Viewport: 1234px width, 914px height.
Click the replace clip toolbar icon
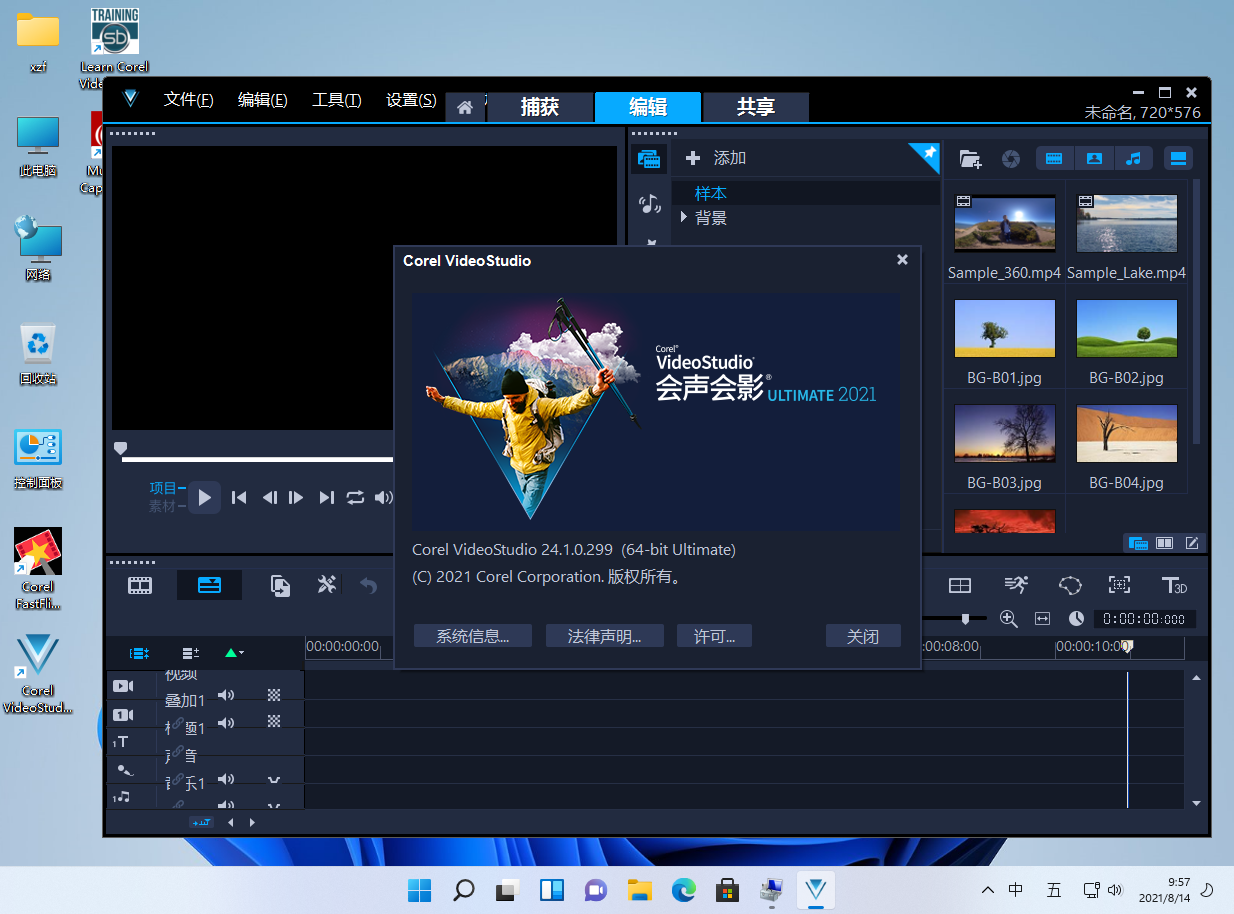[x=281, y=585]
